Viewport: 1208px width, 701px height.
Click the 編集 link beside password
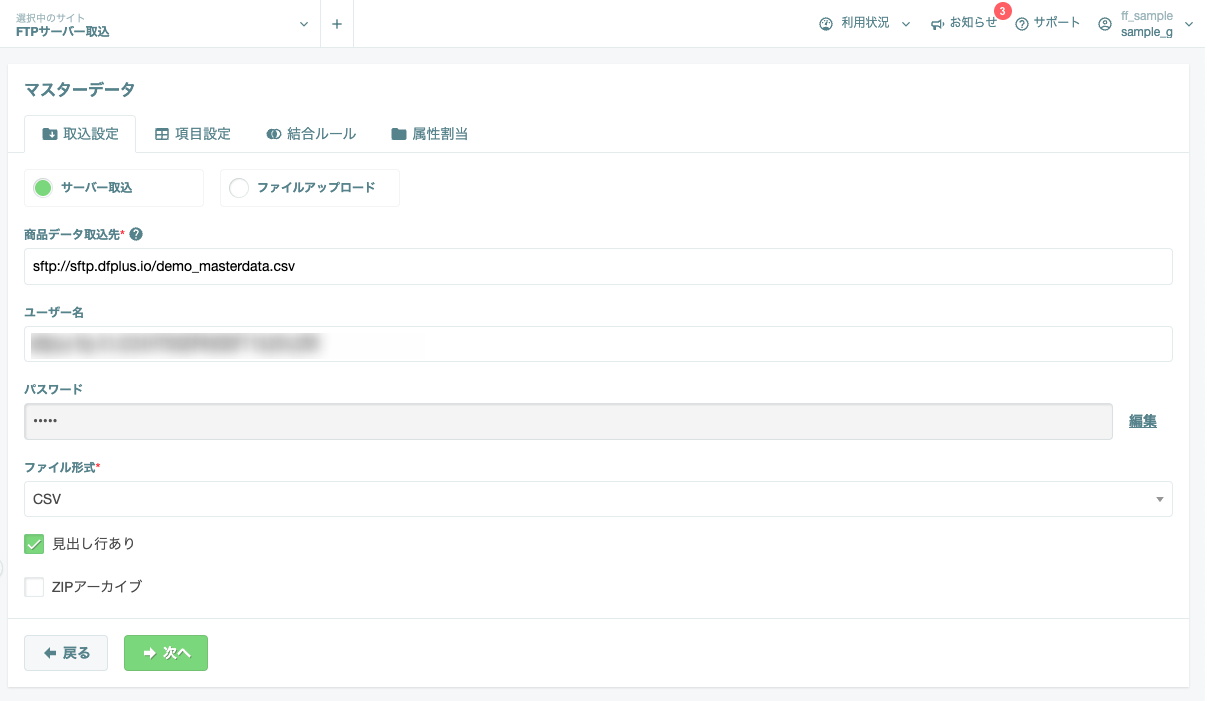[x=1143, y=421]
